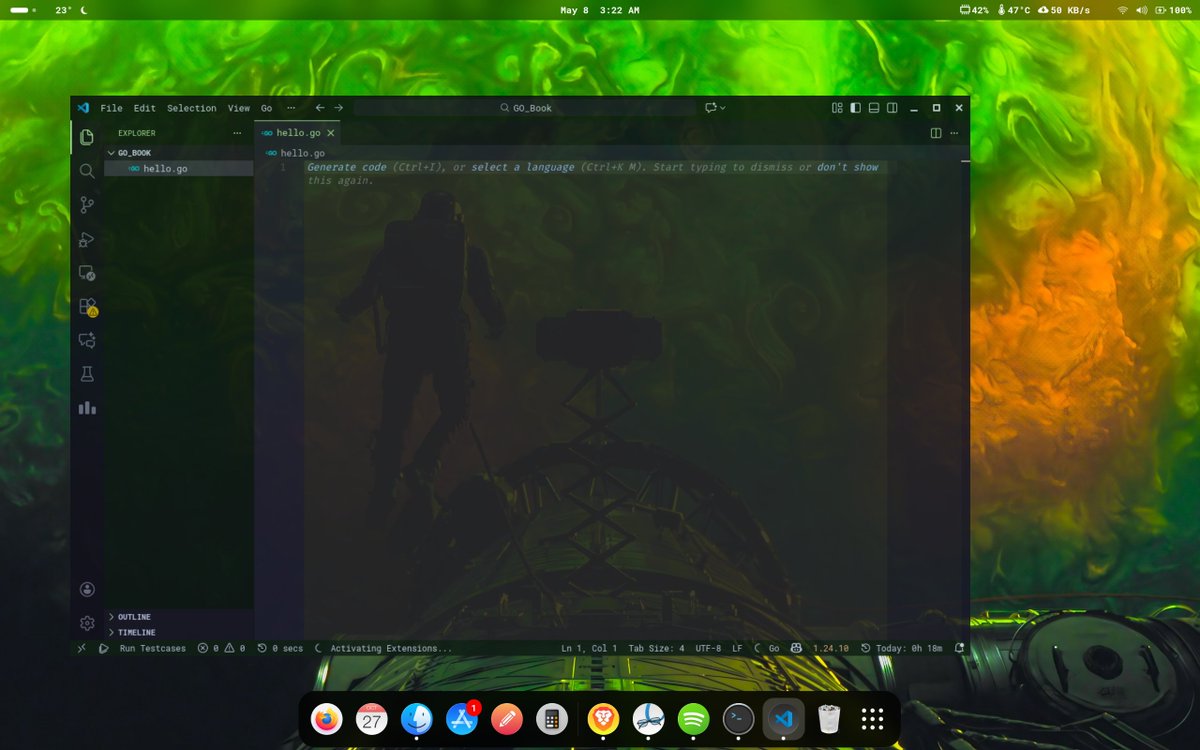Open the Edit menu
The image size is (1200, 750).
pos(145,108)
